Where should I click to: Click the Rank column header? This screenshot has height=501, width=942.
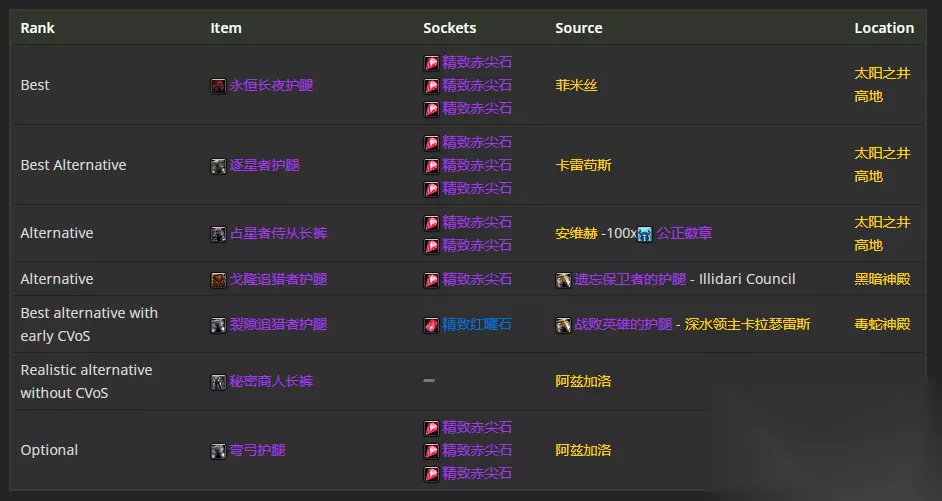pyautogui.click(x=38, y=28)
